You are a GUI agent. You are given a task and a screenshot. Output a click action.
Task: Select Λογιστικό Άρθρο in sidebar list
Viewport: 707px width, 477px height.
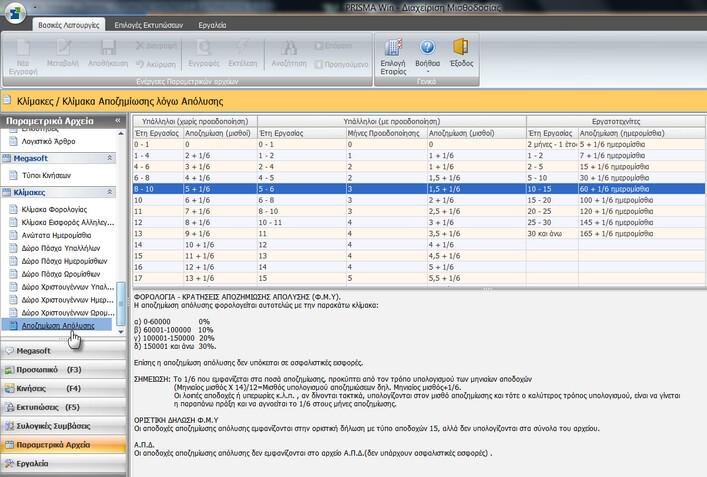[48, 141]
